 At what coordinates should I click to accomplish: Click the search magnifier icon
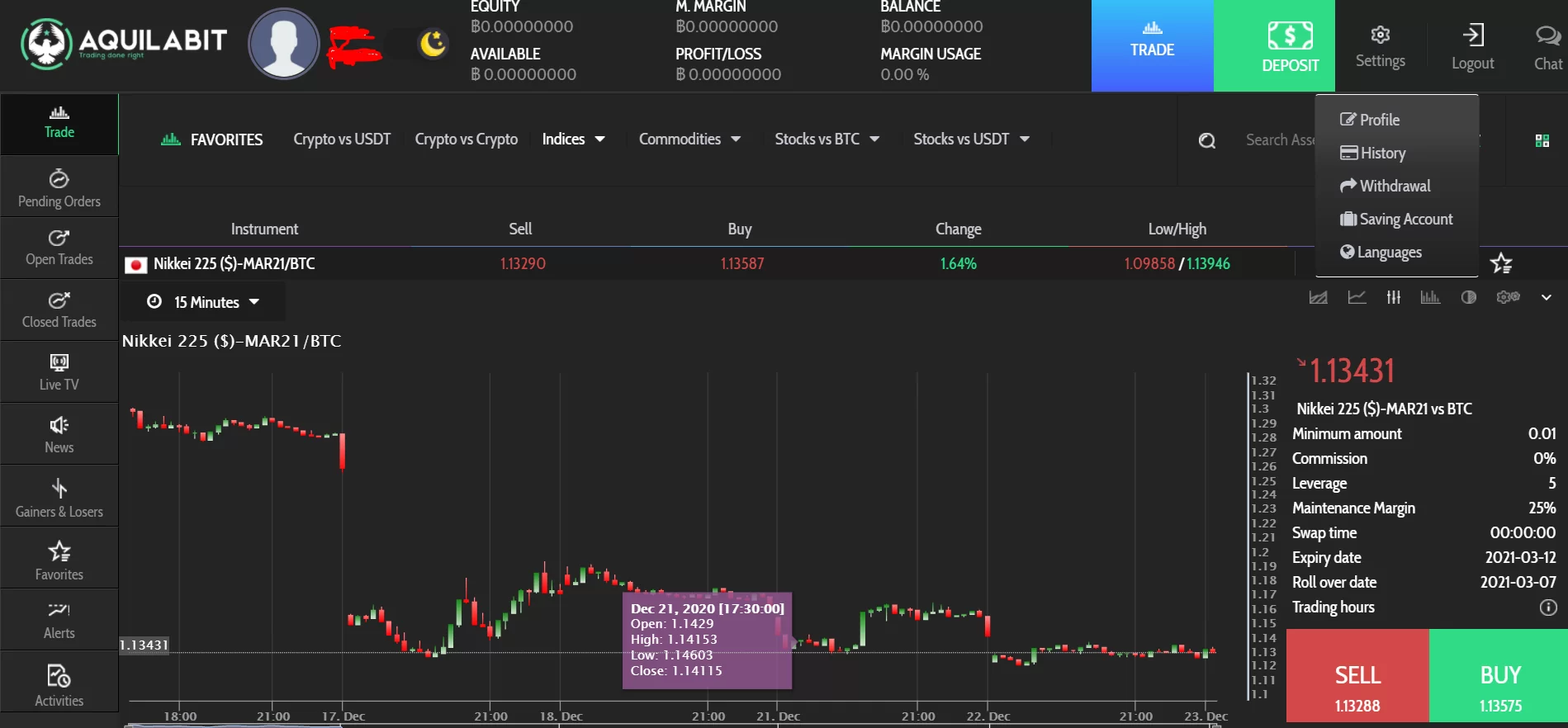[x=1207, y=140]
